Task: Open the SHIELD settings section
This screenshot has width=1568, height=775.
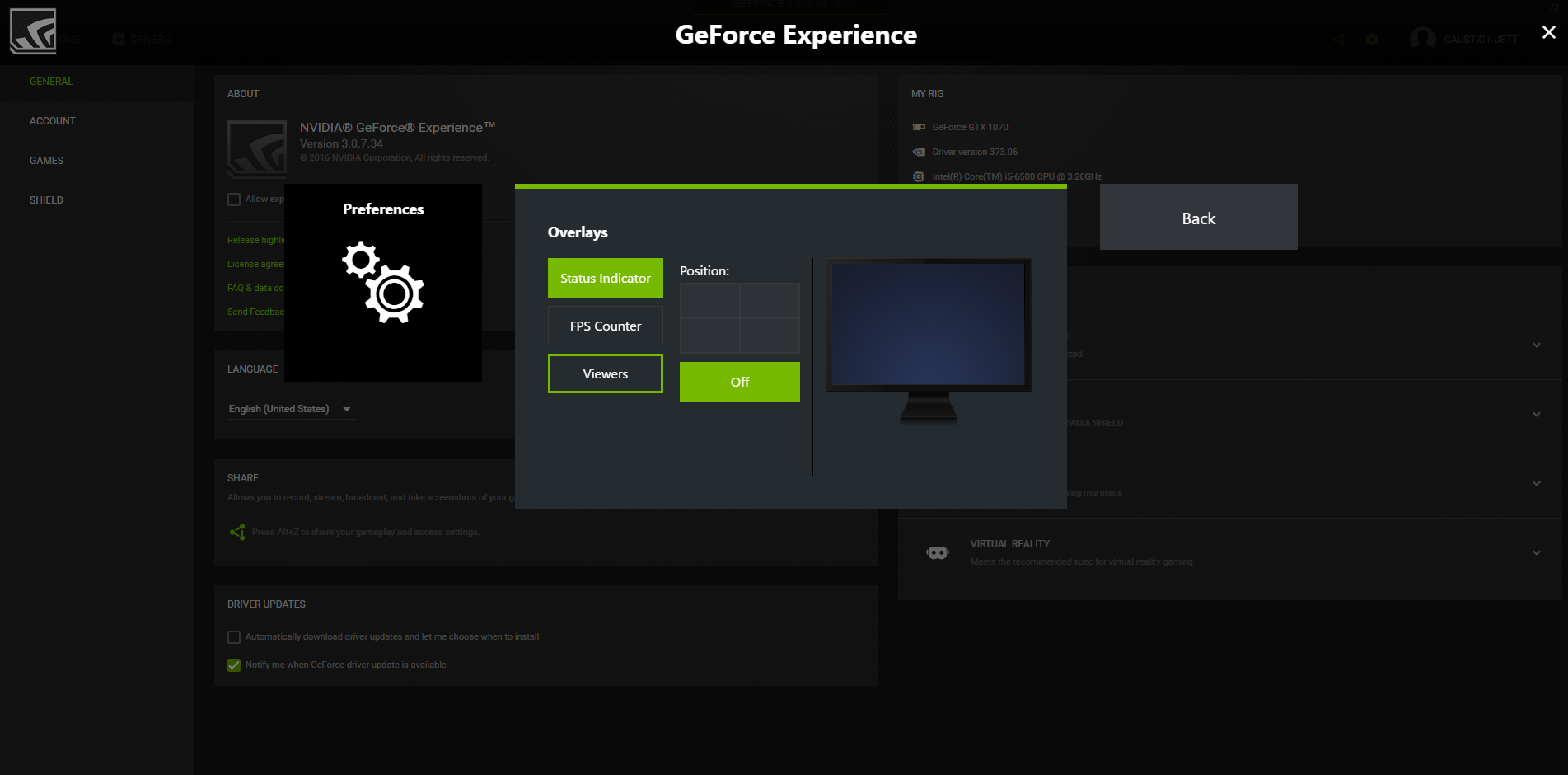Action: (46, 200)
